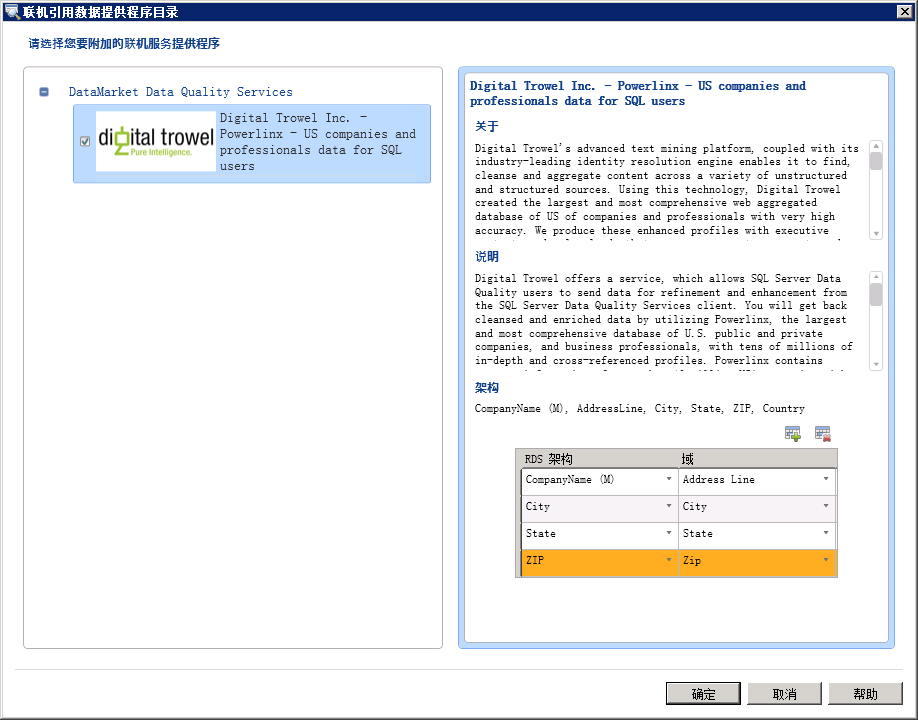Open the Zip domain dropdown

click(826, 561)
